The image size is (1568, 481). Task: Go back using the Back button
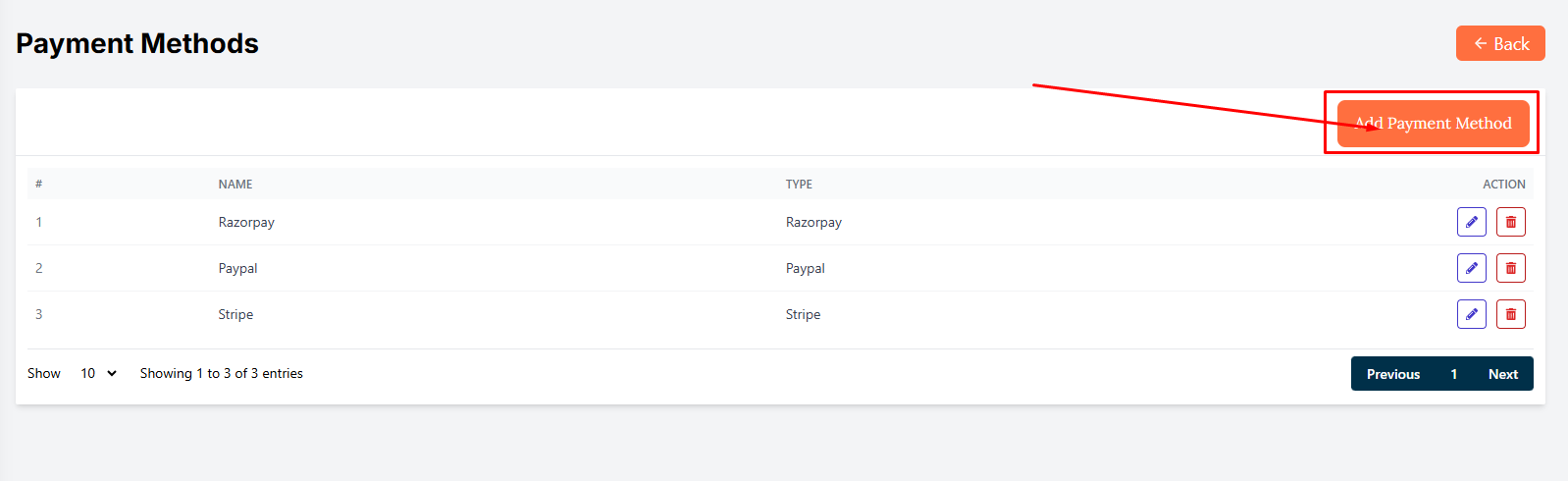coord(1500,43)
